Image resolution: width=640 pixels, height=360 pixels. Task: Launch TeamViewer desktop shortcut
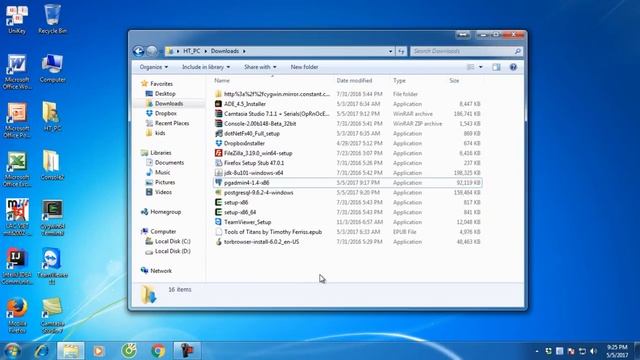[52, 267]
